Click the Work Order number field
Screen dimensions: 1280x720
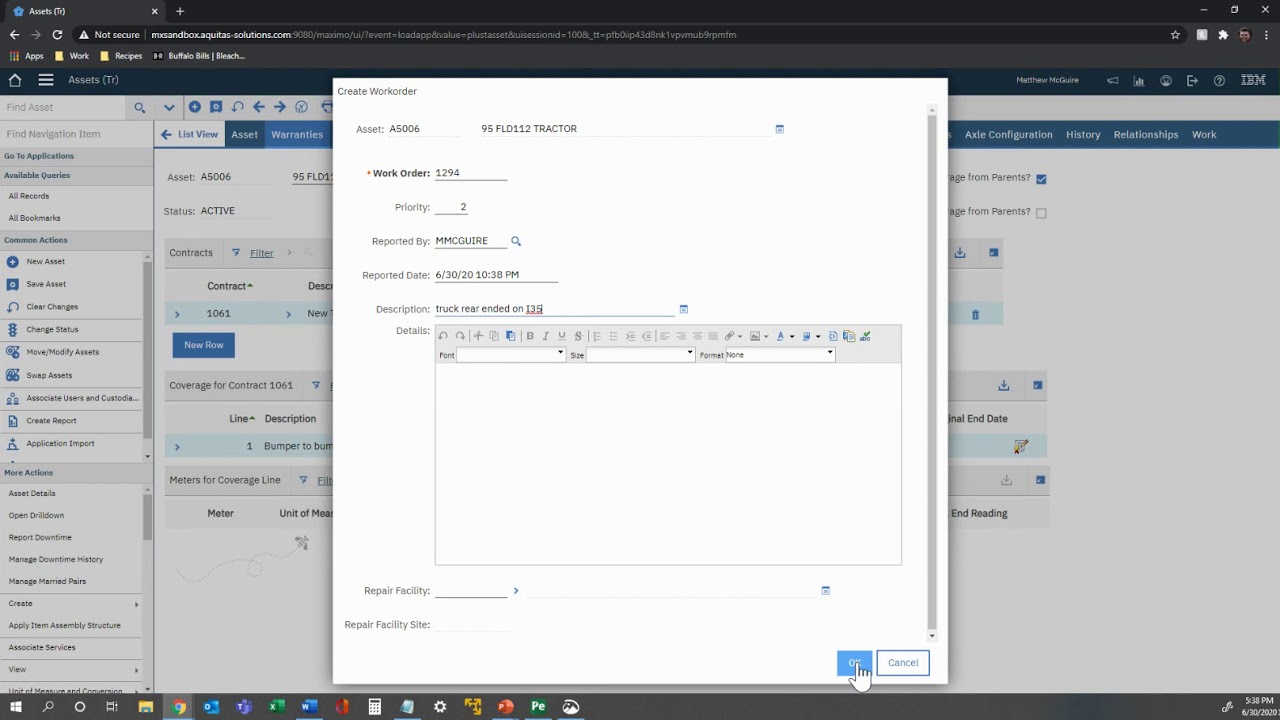471,173
